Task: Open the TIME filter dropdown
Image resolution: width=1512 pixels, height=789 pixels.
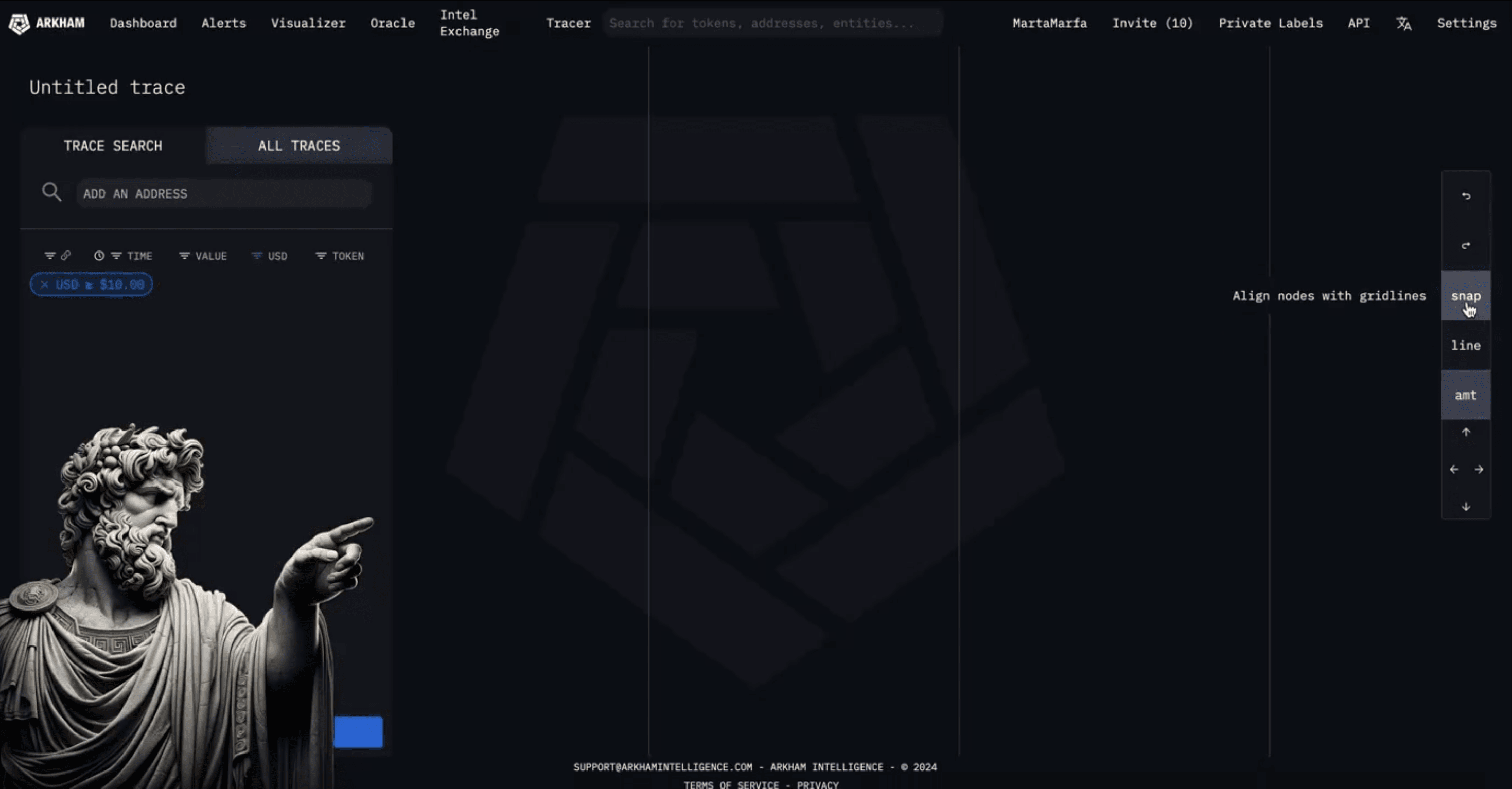Action: 124,256
